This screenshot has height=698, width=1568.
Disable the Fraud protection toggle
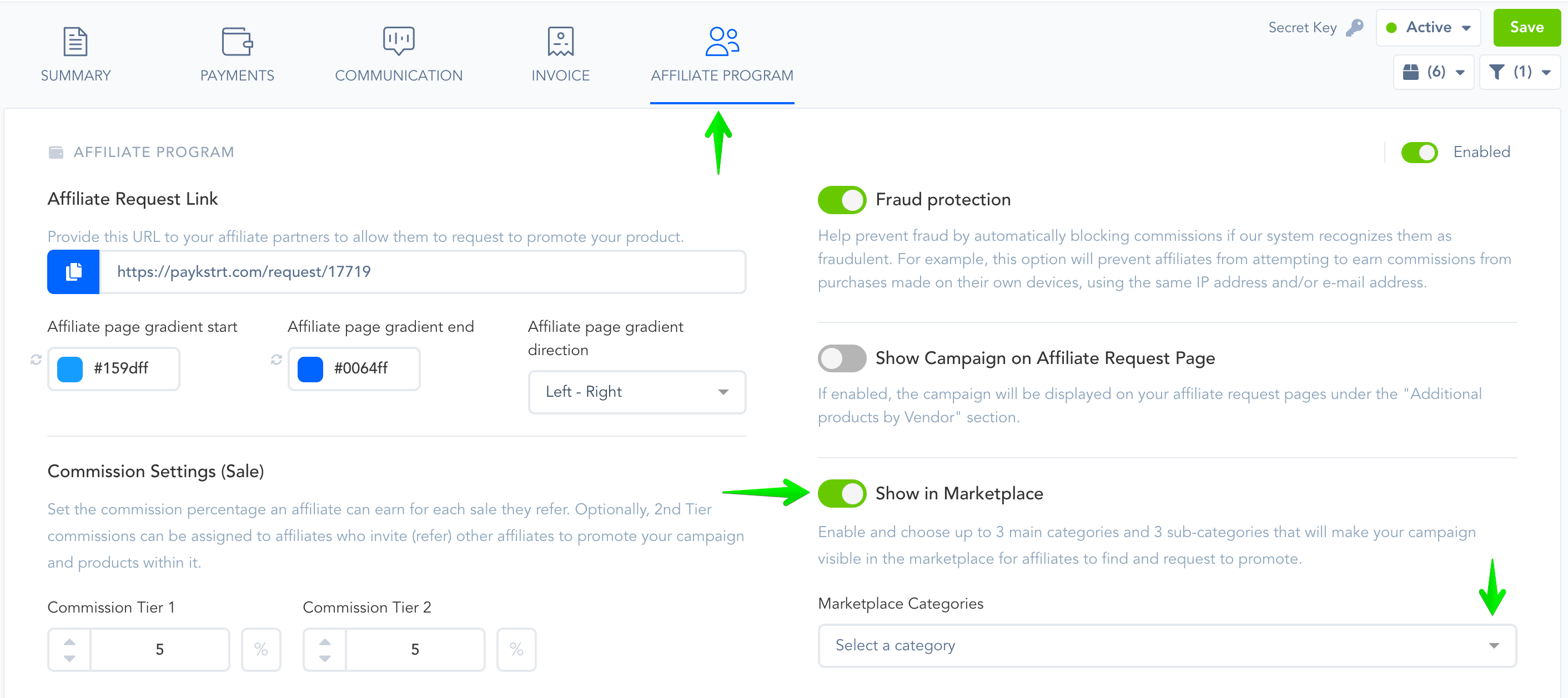[x=842, y=199]
